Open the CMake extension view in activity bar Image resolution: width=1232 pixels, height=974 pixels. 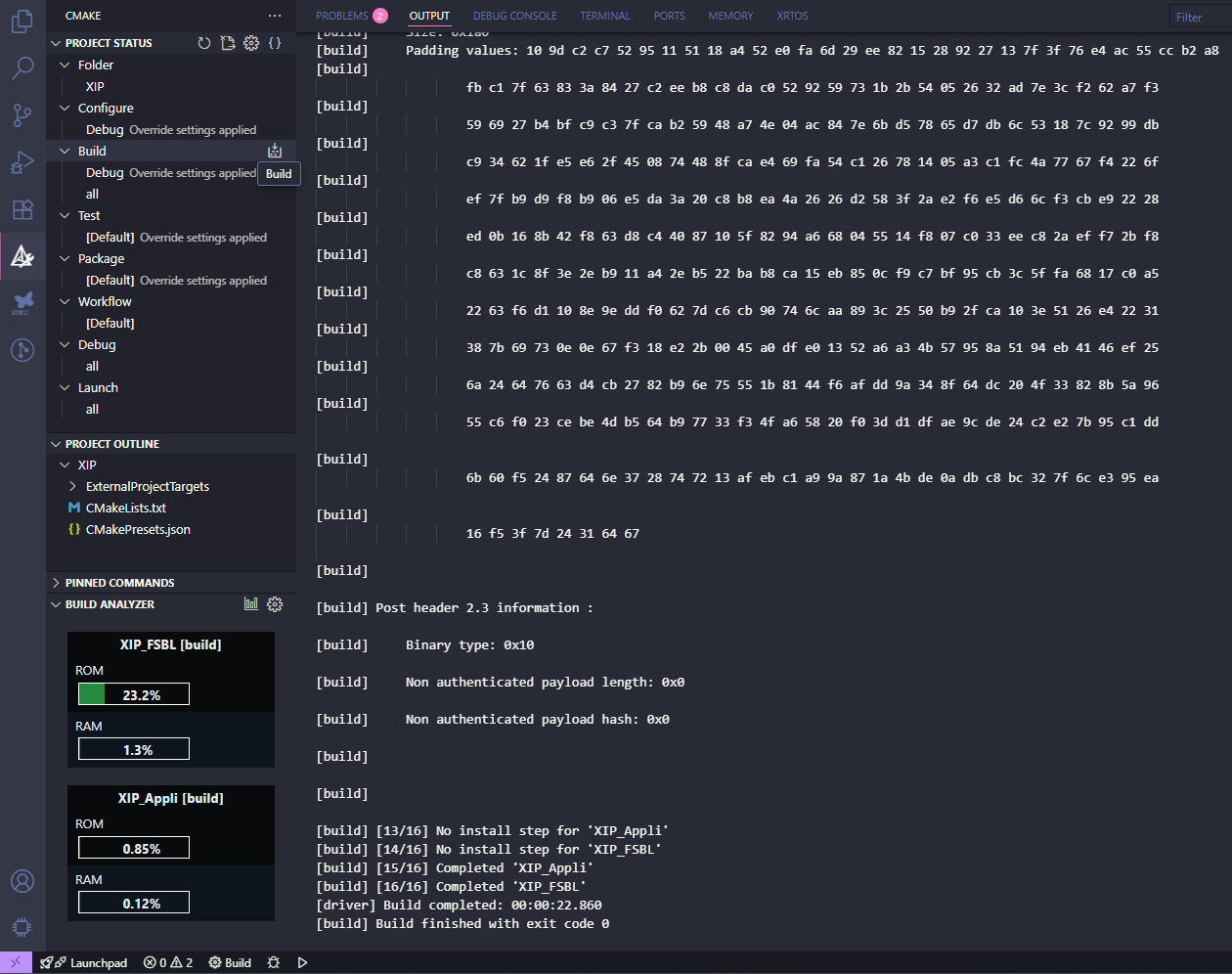pos(22,256)
